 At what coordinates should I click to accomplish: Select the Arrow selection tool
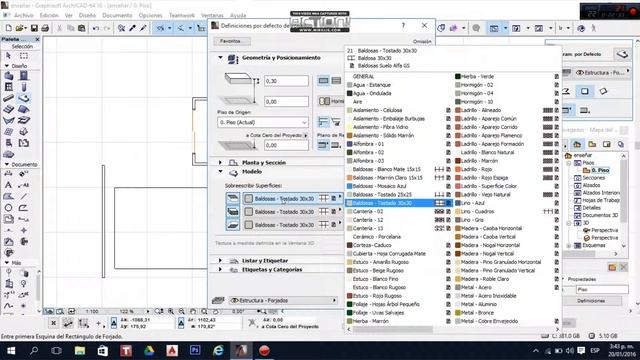[8, 55]
